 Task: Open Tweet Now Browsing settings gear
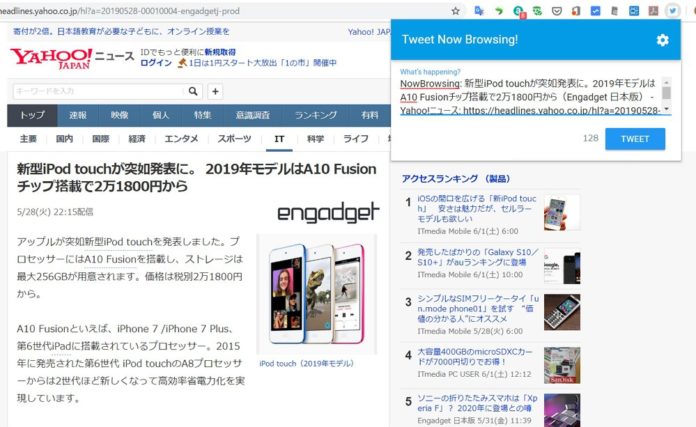[662, 40]
